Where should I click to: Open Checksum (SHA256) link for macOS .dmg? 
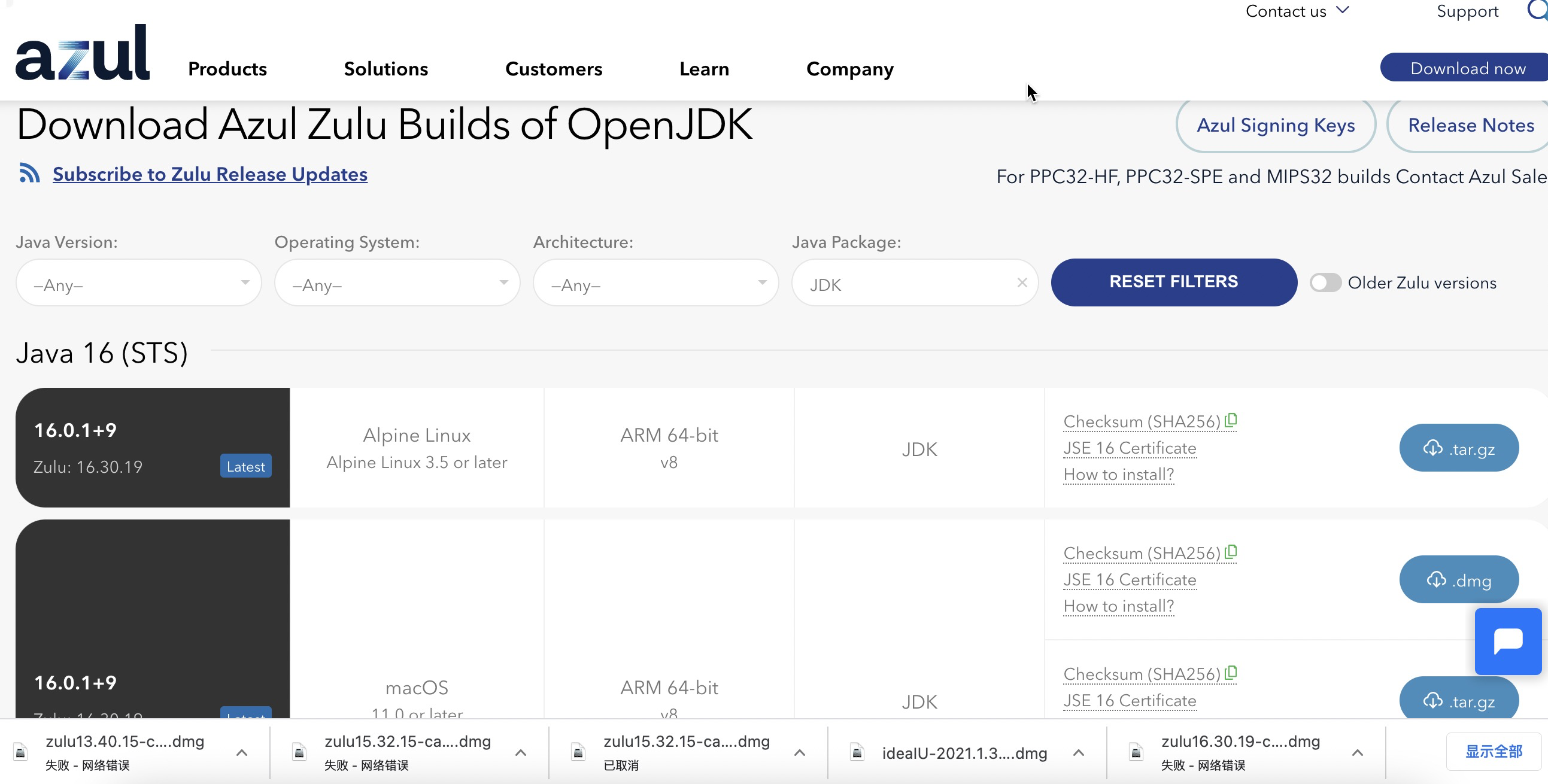tap(1142, 553)
